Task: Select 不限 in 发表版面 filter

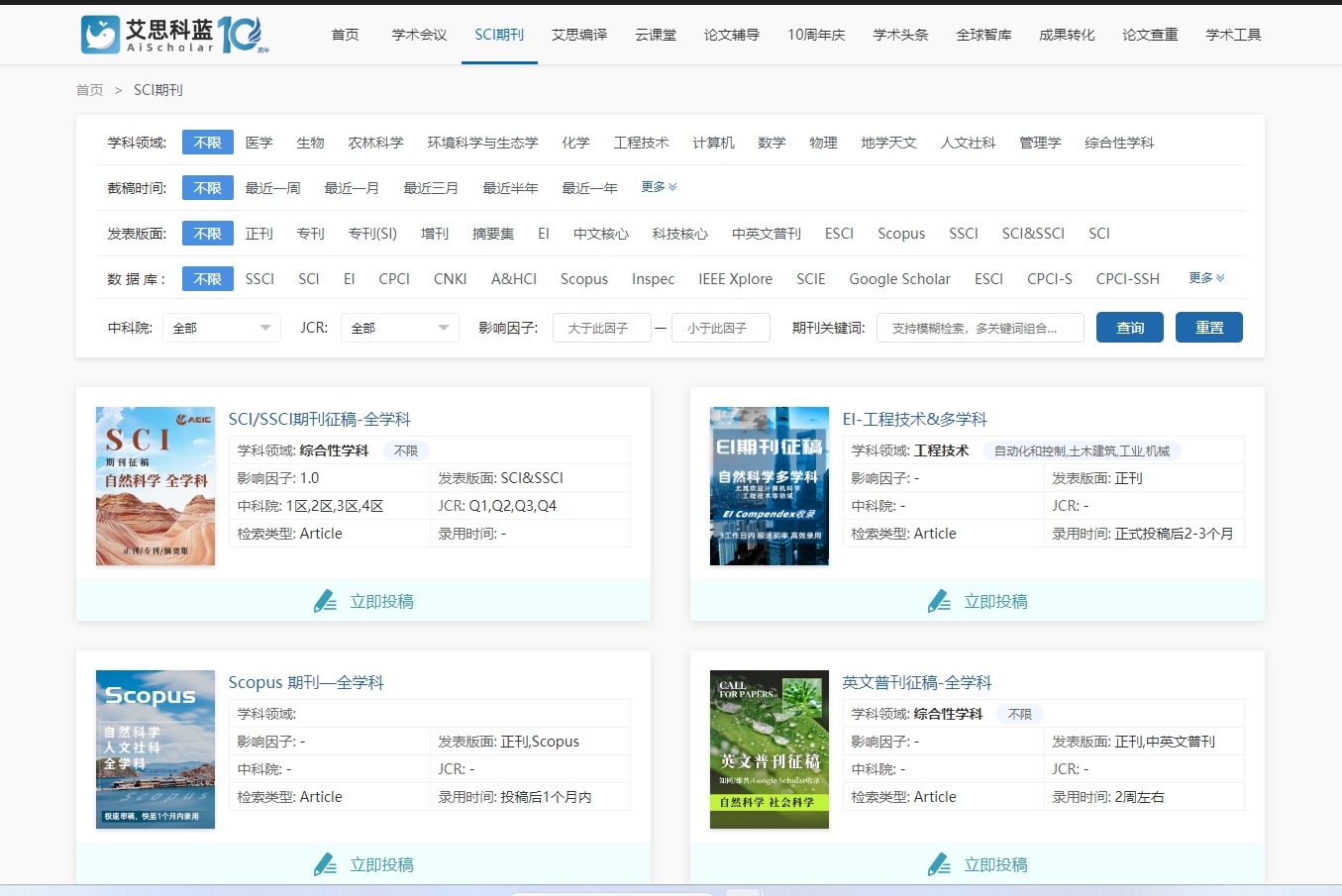Action: pyautogui.click(x=208, y=234)
